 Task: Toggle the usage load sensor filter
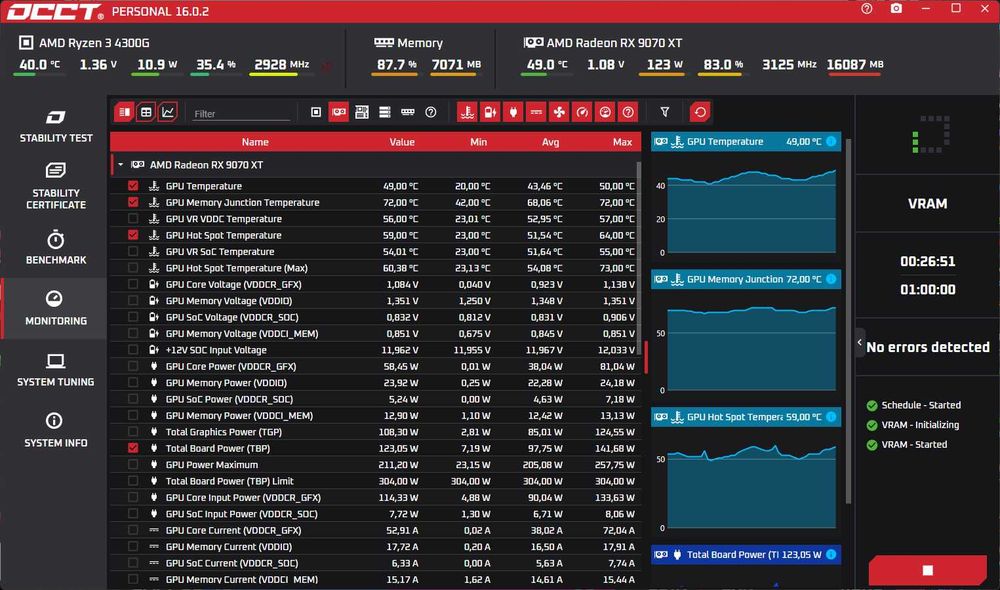[605, 112]
